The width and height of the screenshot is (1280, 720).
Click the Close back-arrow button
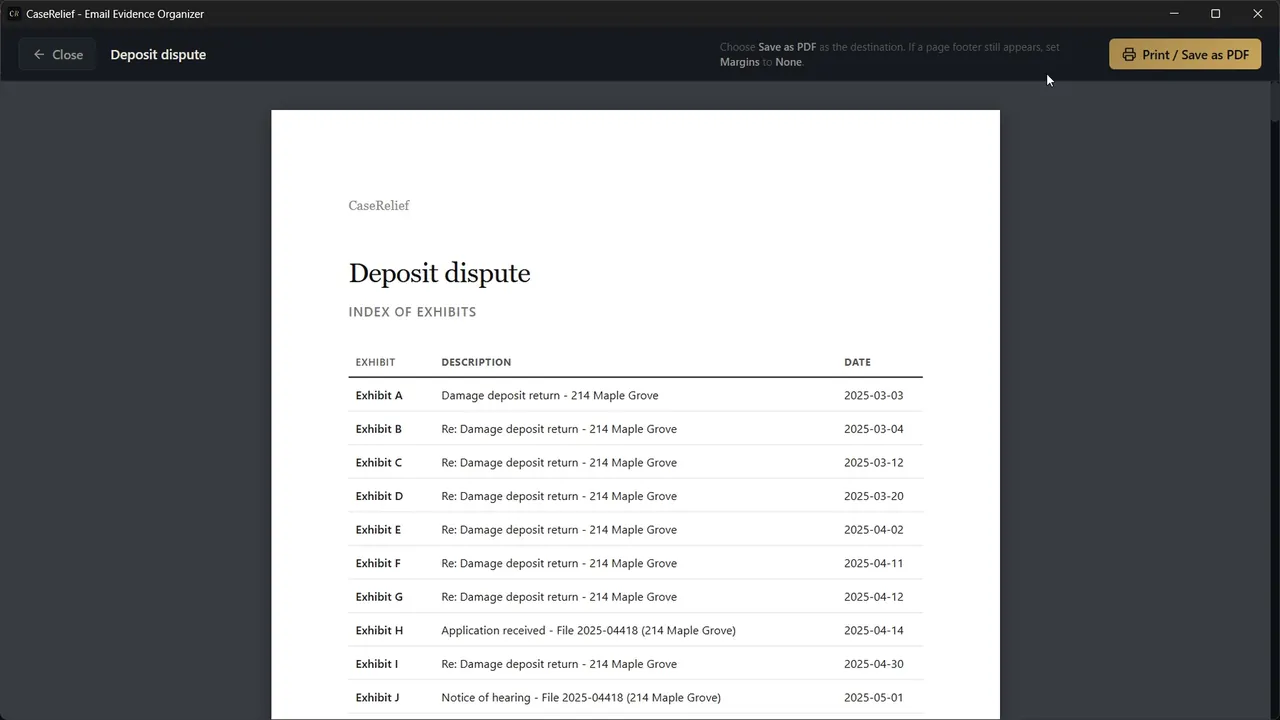(x=58, y=55)
